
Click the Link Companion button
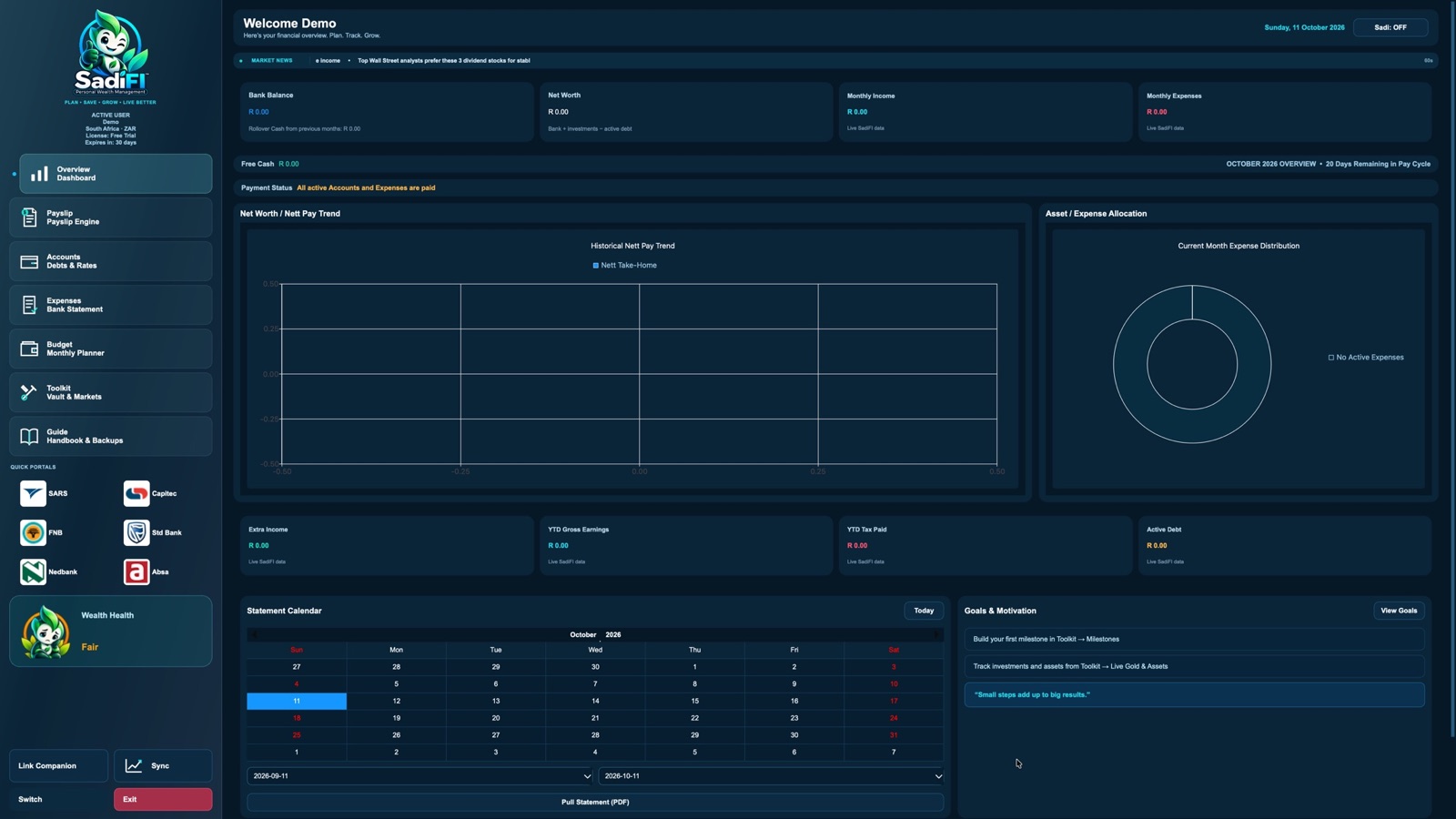pos(58,765)
